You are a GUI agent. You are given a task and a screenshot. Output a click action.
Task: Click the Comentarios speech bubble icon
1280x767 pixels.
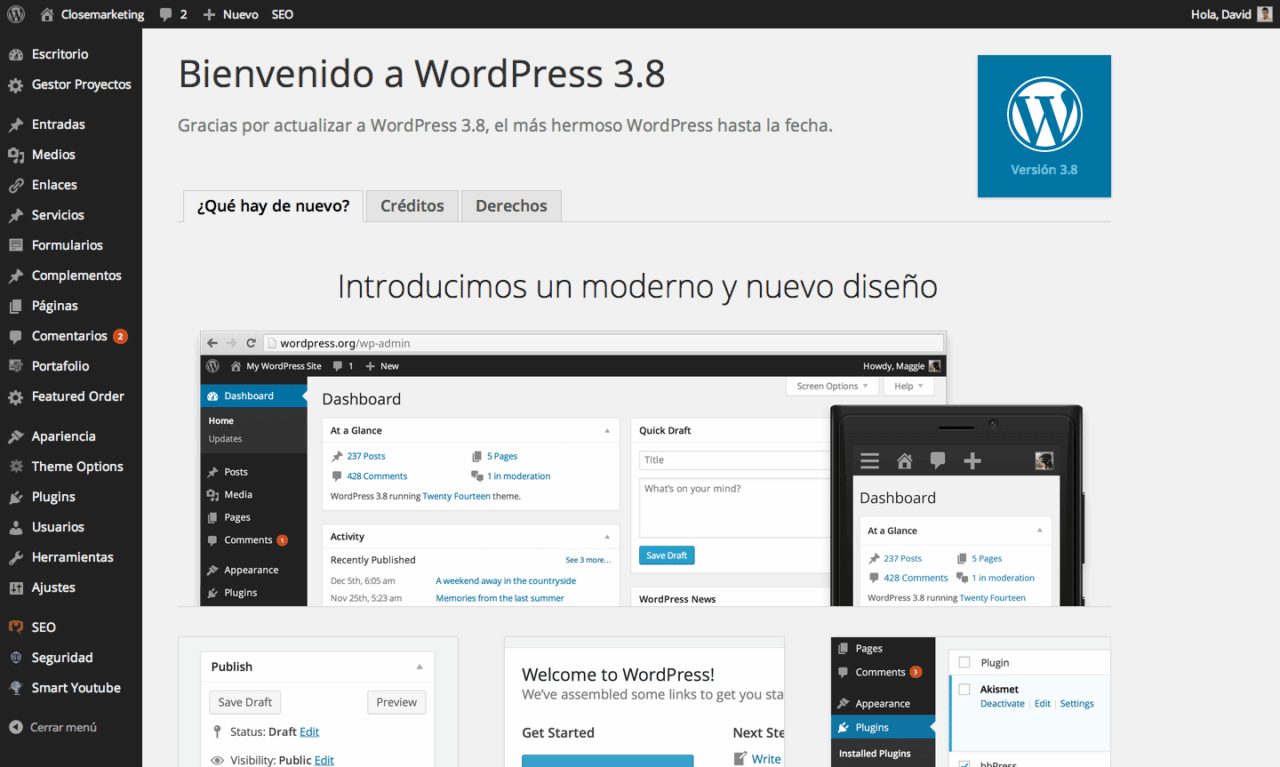15,336
